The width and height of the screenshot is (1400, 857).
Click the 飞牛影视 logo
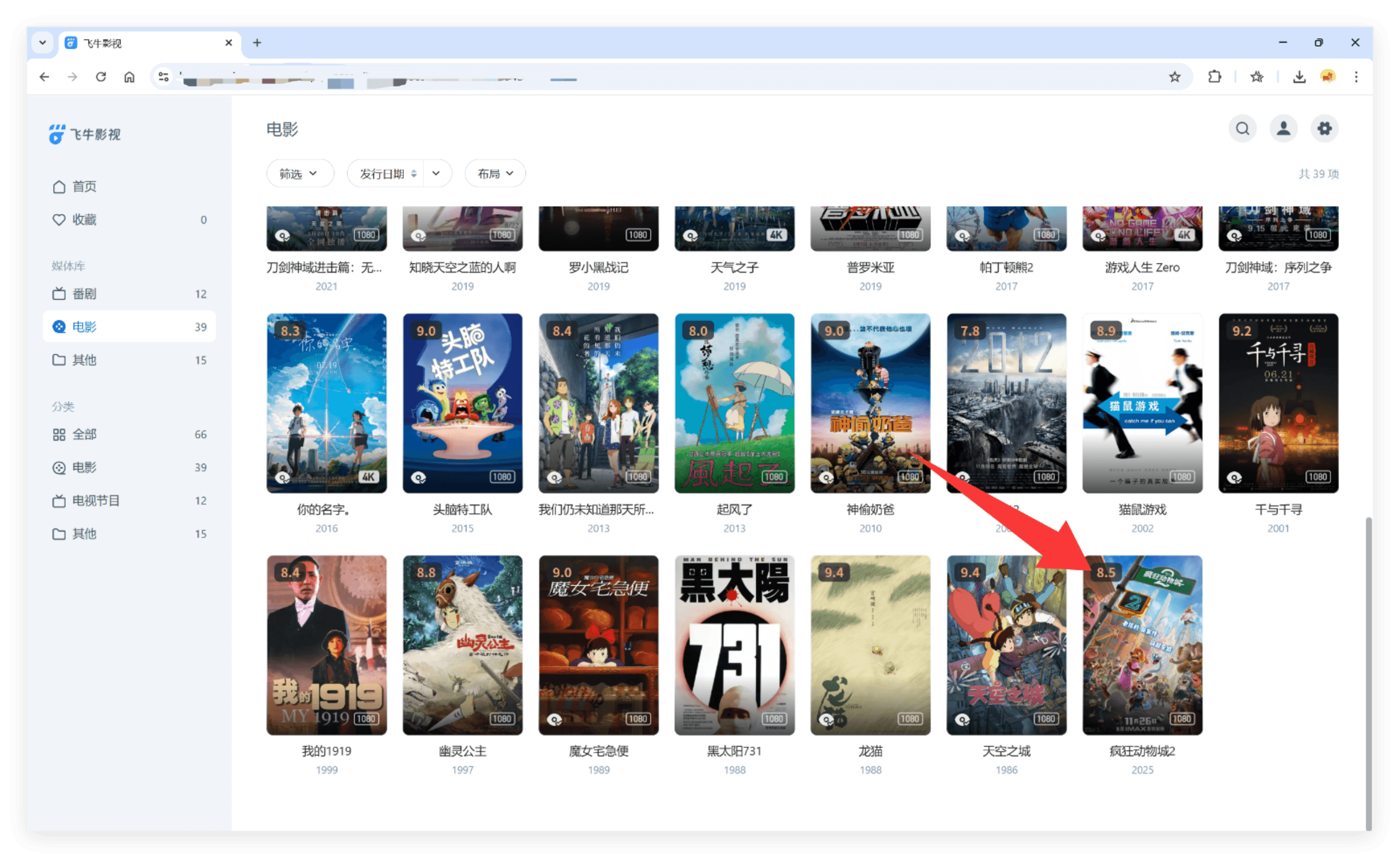(x=85, y=135)
